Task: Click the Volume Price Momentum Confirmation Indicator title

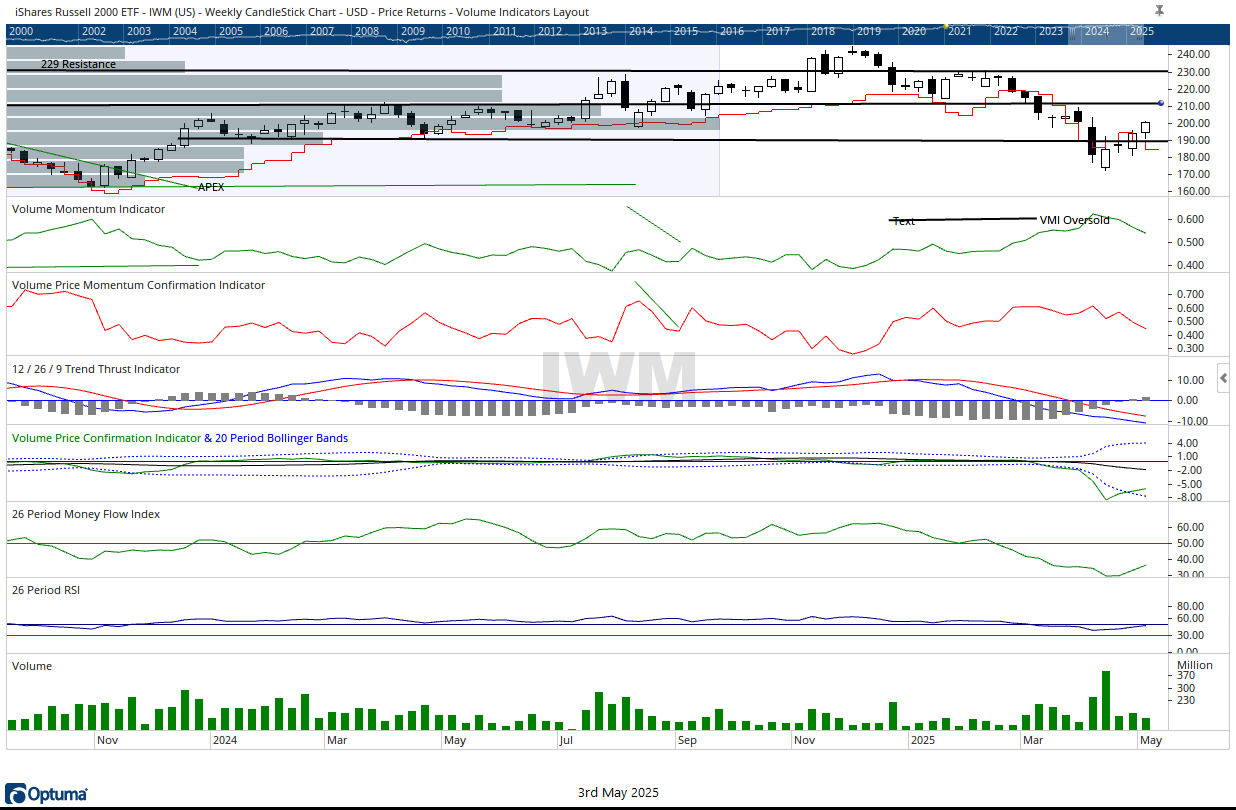Action: click(x=138, y=285)
